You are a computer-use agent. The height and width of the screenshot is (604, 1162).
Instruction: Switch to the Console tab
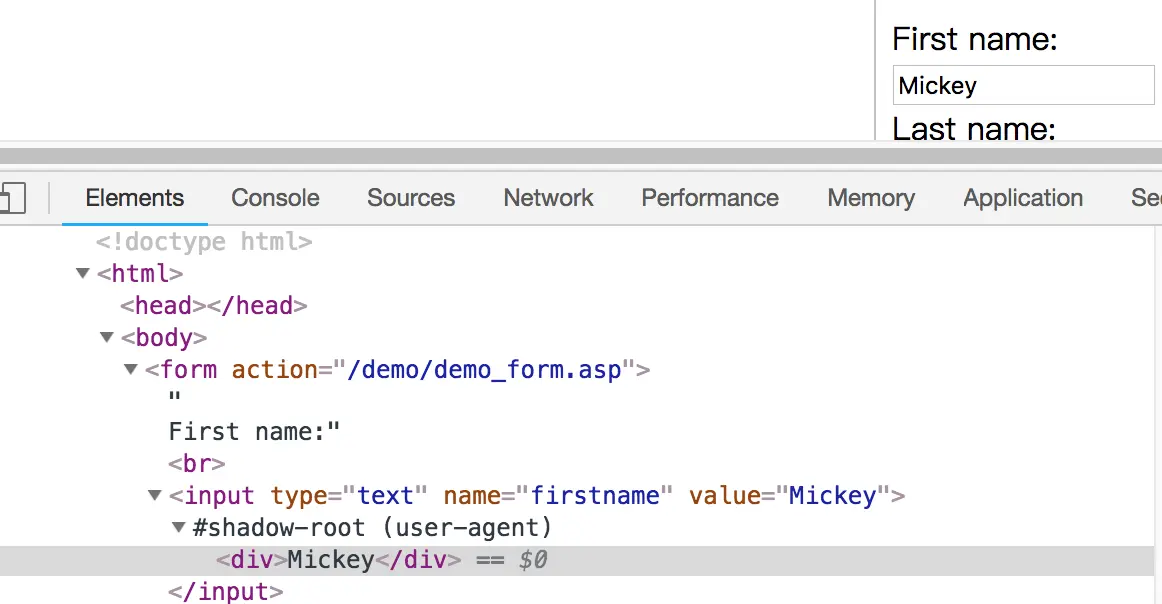(275, 198)
